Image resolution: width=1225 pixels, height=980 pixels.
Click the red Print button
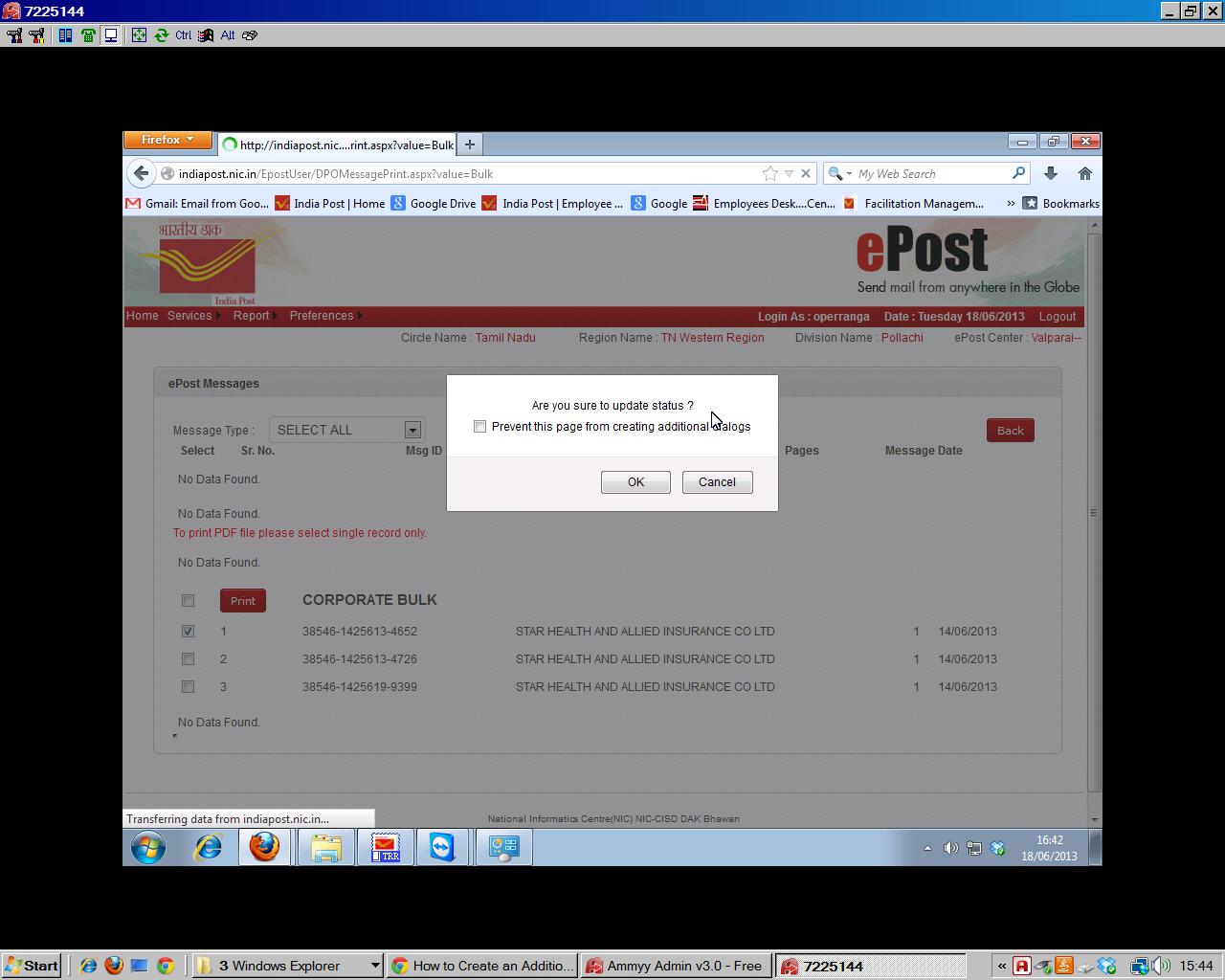(242, 600)
